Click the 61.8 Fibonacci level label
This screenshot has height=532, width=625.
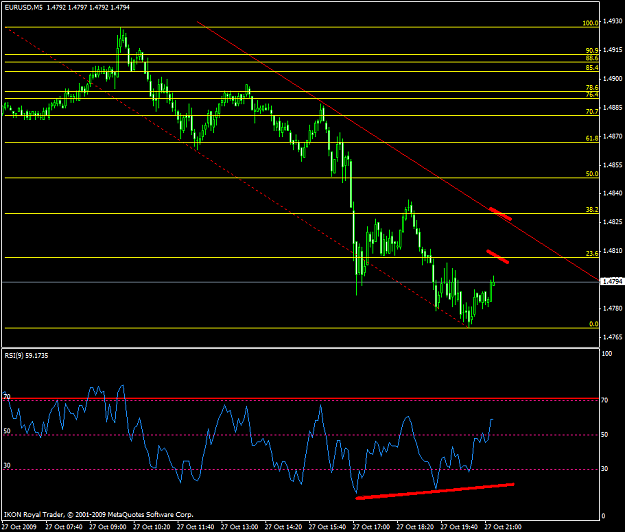pyautogui.click(x=592, y=138)
